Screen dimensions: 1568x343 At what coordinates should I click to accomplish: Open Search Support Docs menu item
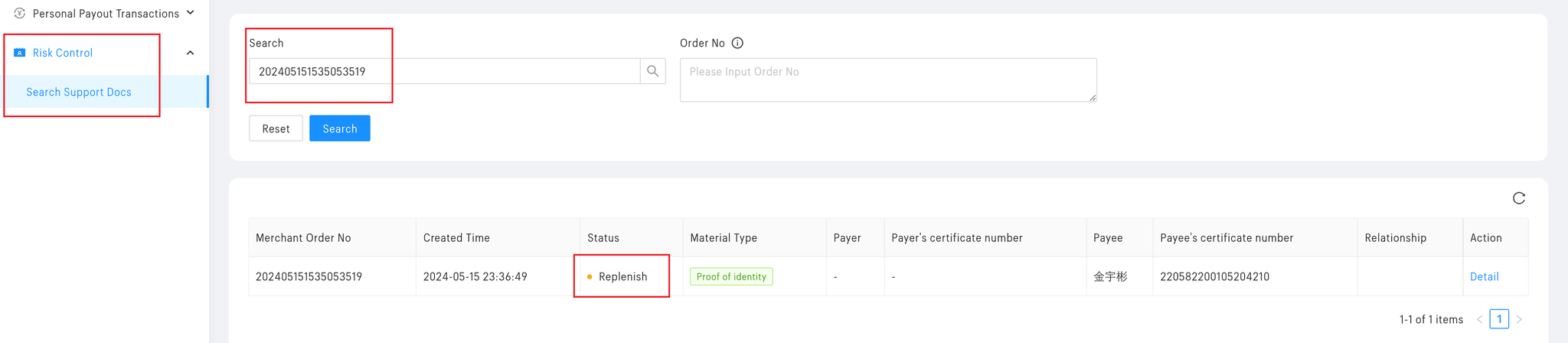79,92
